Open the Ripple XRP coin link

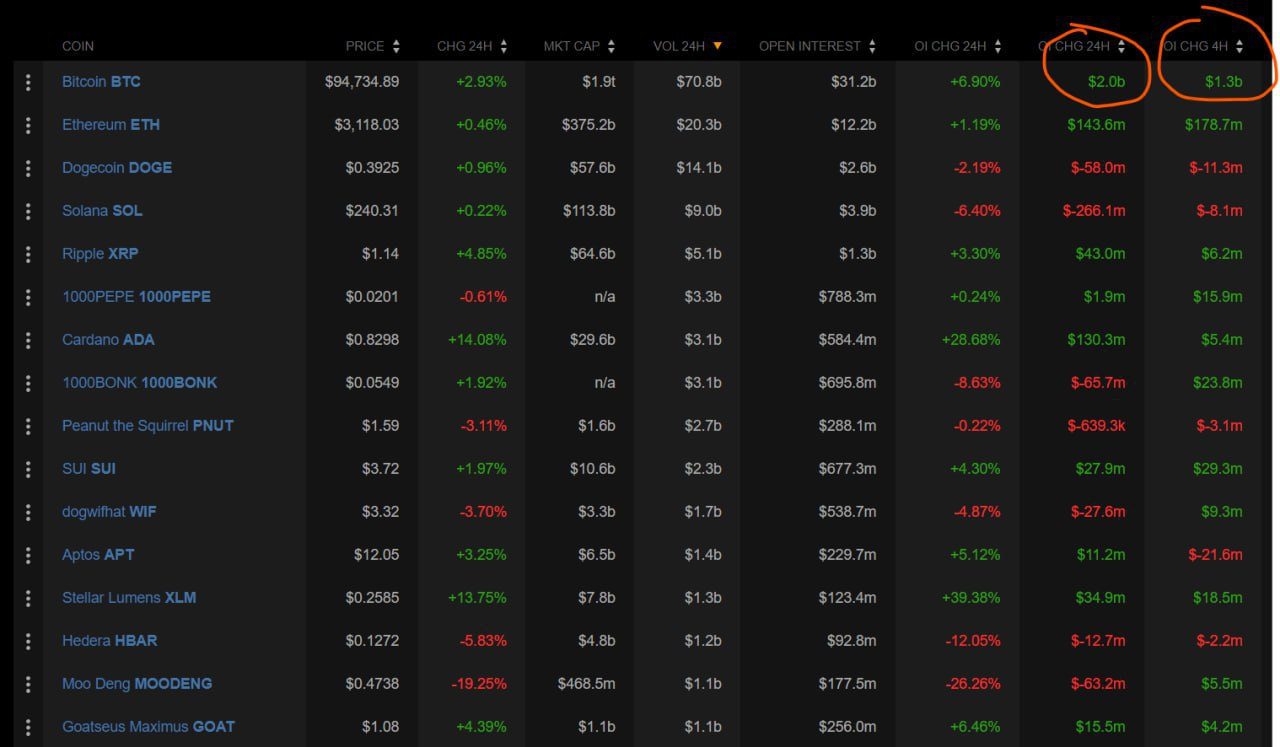(100, 254)
